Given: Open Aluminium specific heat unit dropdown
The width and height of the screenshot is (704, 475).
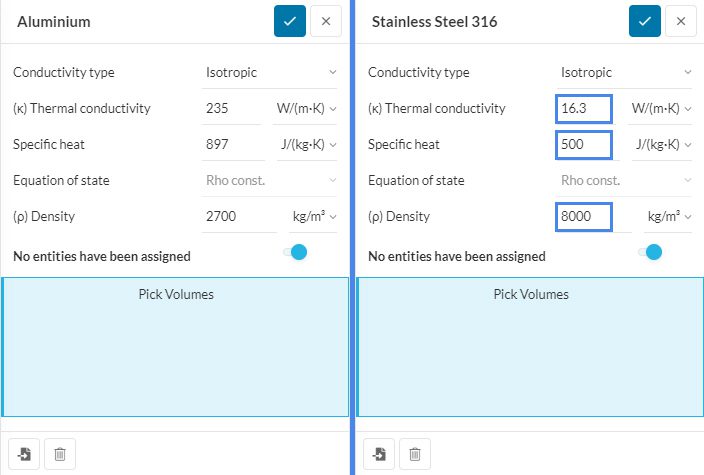Looking at the screenshot, I should (306, 144).
